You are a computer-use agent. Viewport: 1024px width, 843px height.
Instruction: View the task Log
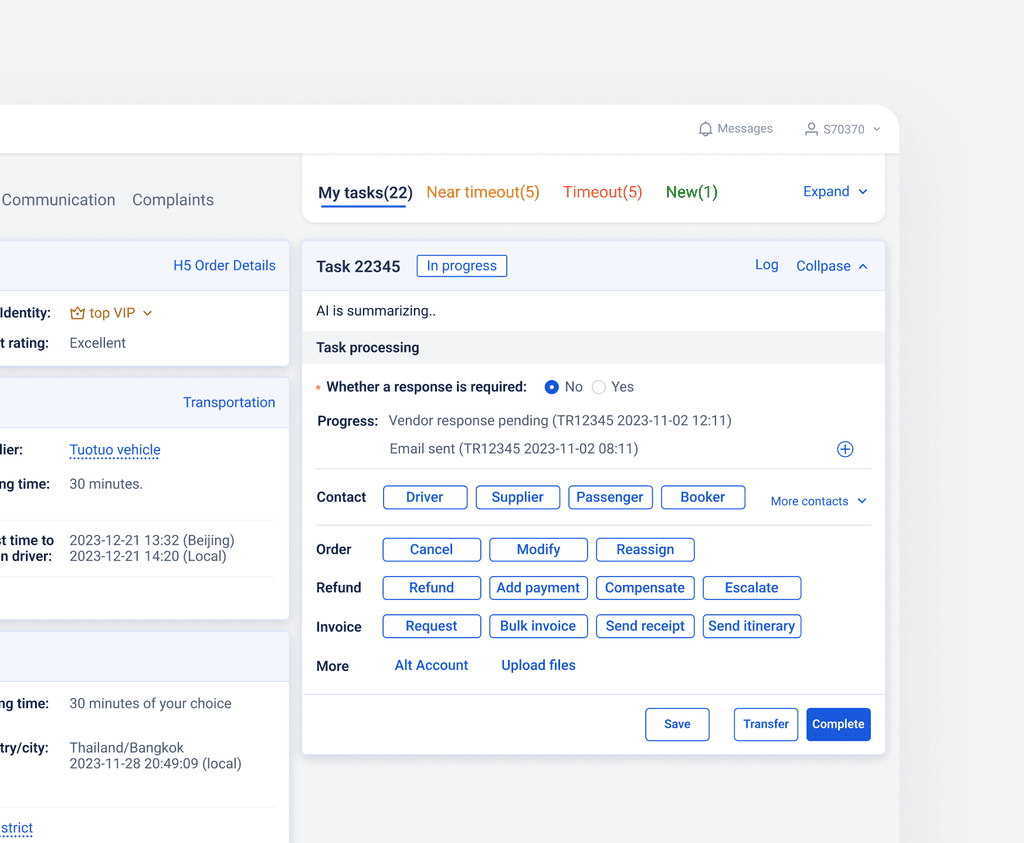767,265
